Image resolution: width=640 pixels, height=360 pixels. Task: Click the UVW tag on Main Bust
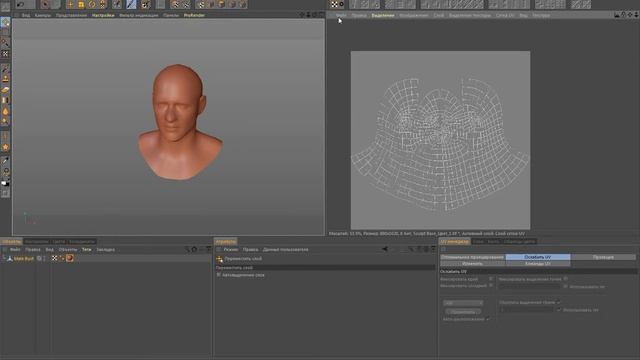coord(55,258)
